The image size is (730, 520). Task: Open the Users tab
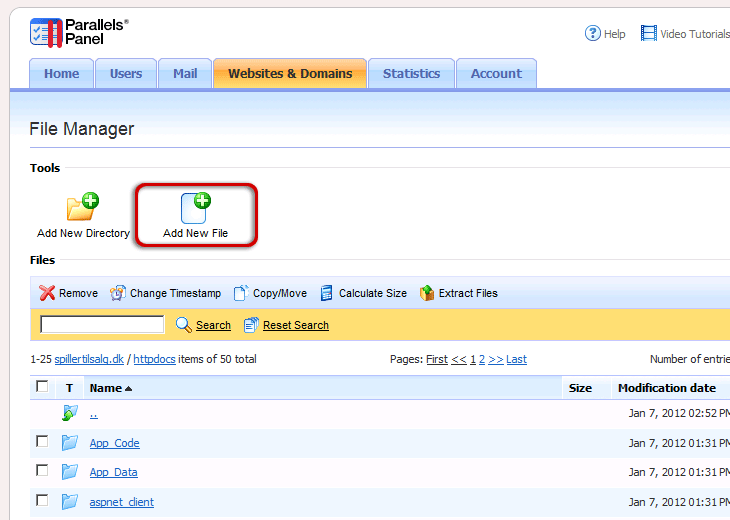pyautogui.click(x=126, y=74)
